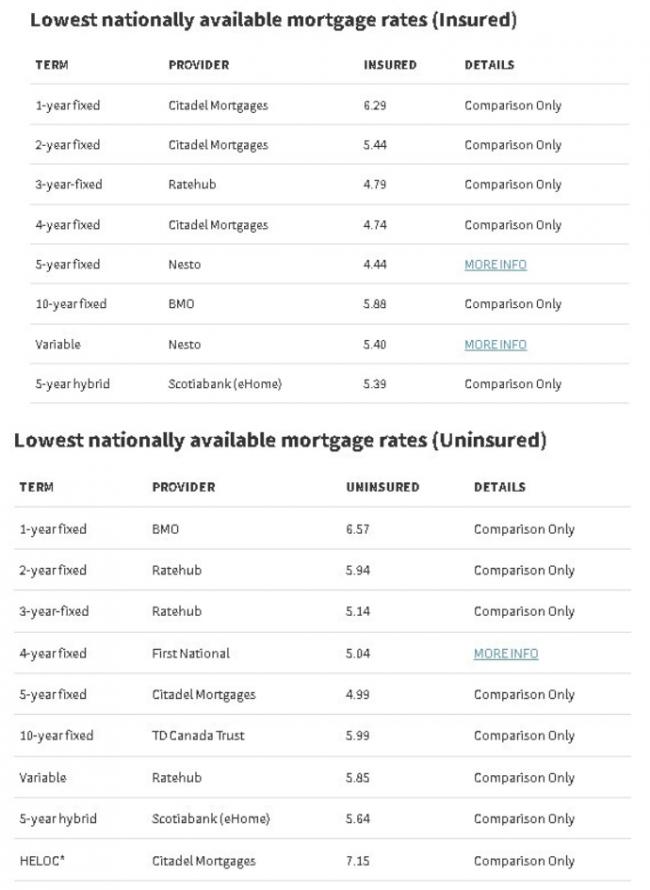Select Scotiabank (eHome) in Insured table
This screenshot has width=650, height=890.
pyautogui.click(x=225, y=384)
